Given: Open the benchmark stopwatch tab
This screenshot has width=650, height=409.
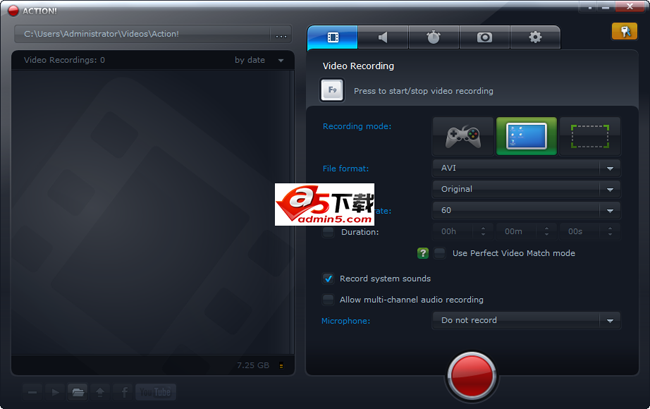Looking at the screenshot, I should [x=434, y=37].
